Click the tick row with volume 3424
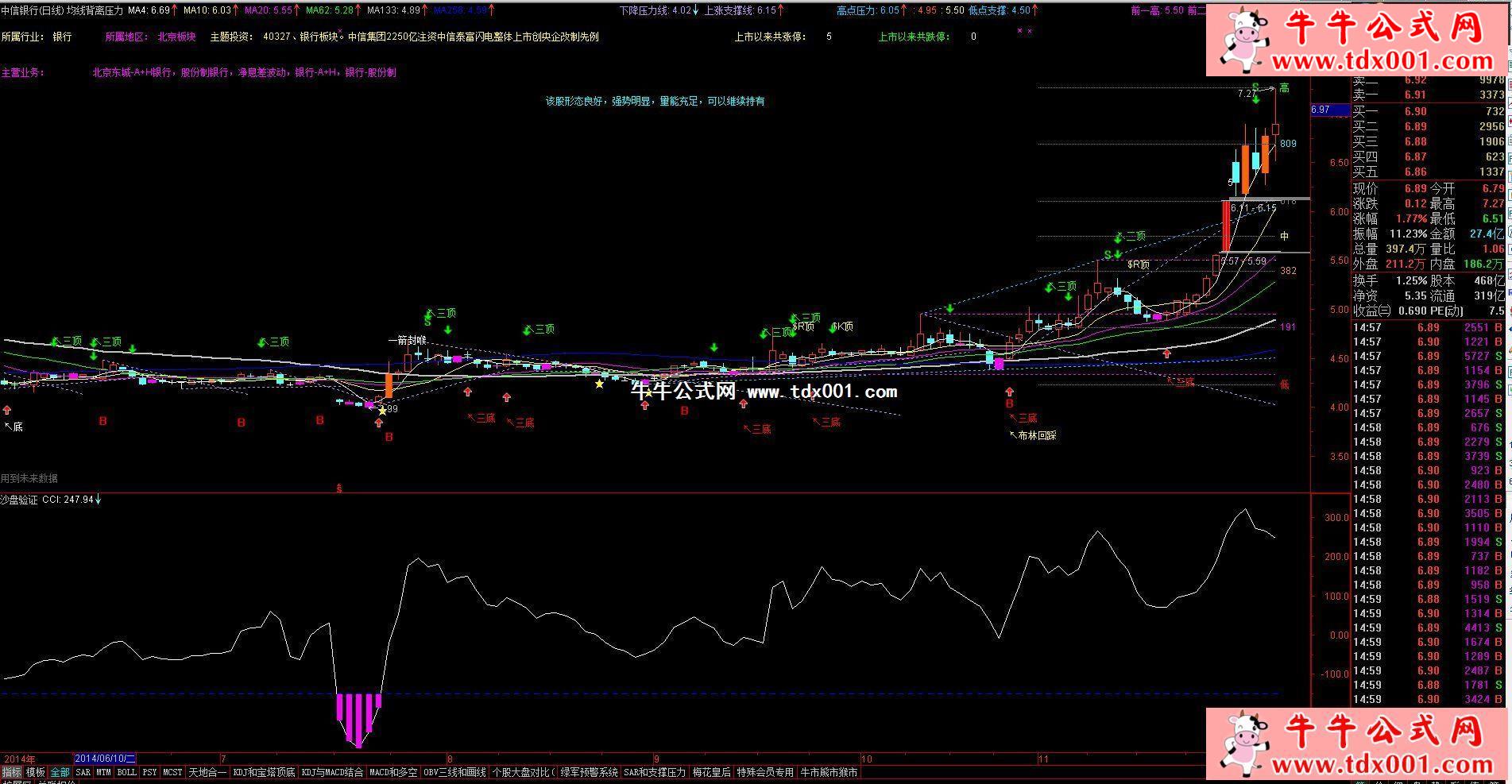 point(1429,699)
